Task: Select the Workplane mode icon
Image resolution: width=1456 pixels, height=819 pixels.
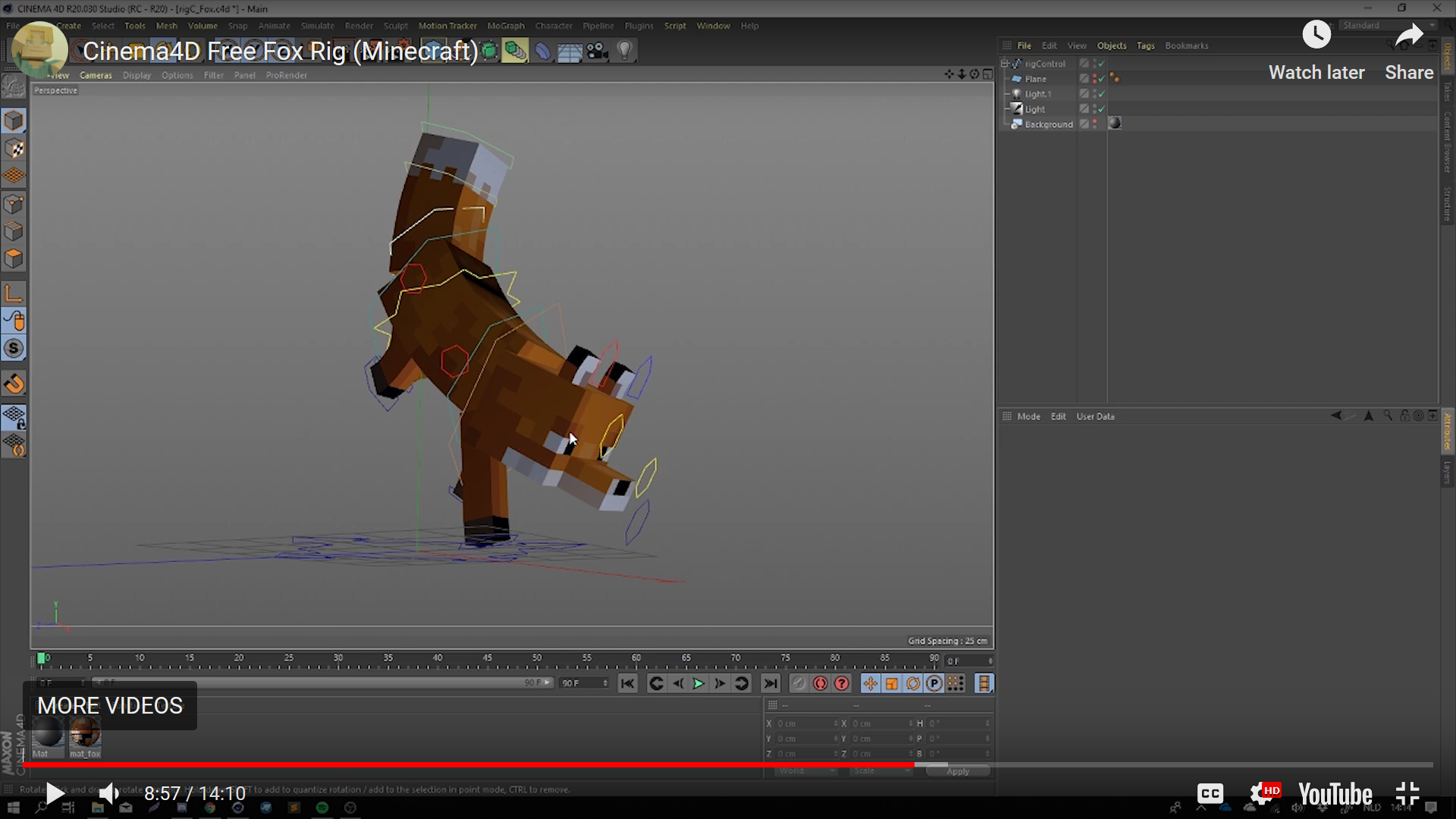Action: [x=14, y=176]
